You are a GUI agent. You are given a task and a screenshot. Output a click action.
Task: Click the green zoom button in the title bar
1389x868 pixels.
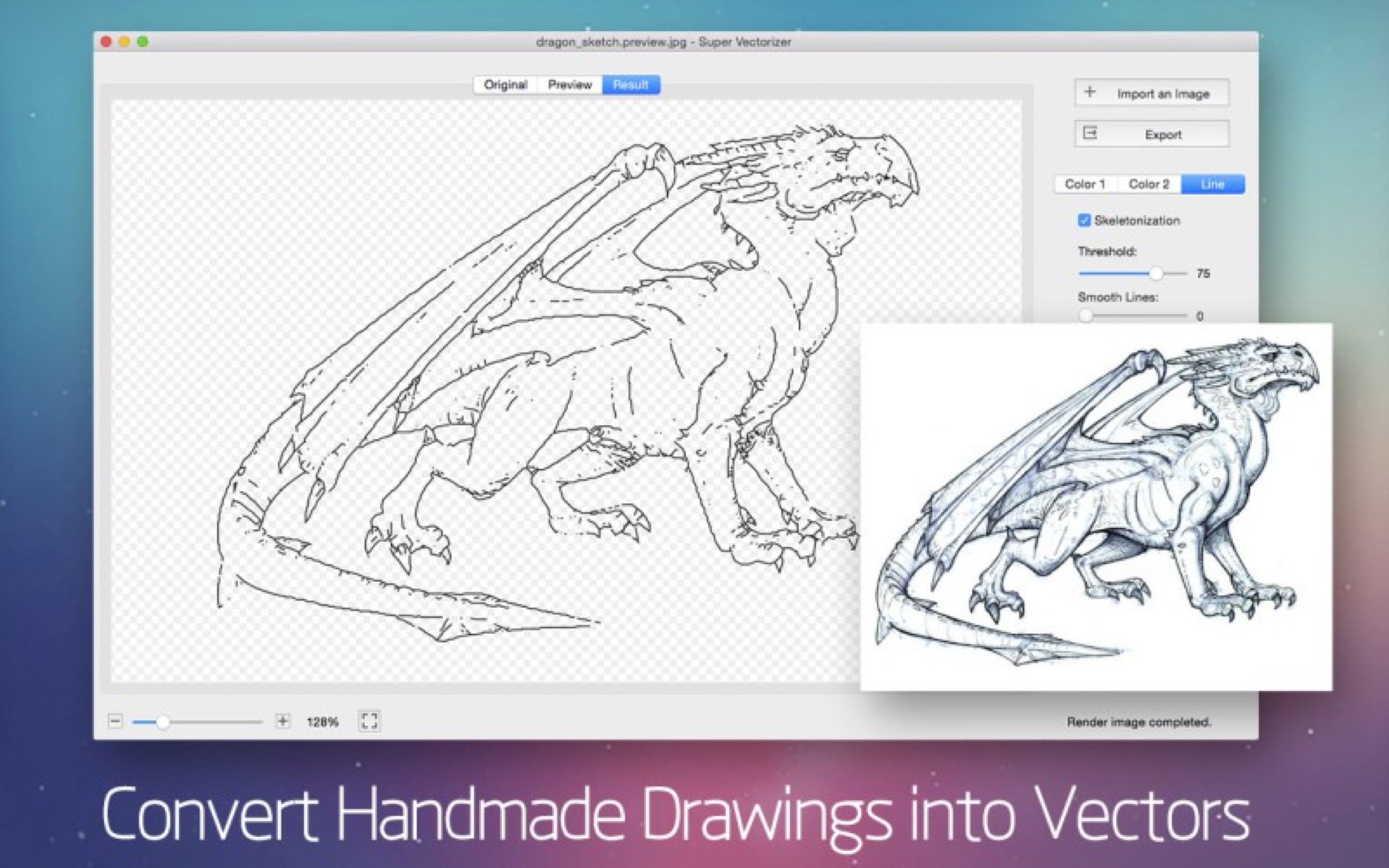click(x=144, y=42)
